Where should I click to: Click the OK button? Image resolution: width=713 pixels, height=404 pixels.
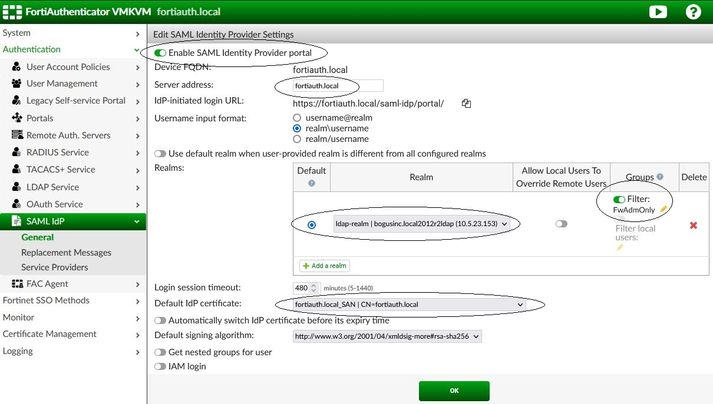[x=454, y=391]
